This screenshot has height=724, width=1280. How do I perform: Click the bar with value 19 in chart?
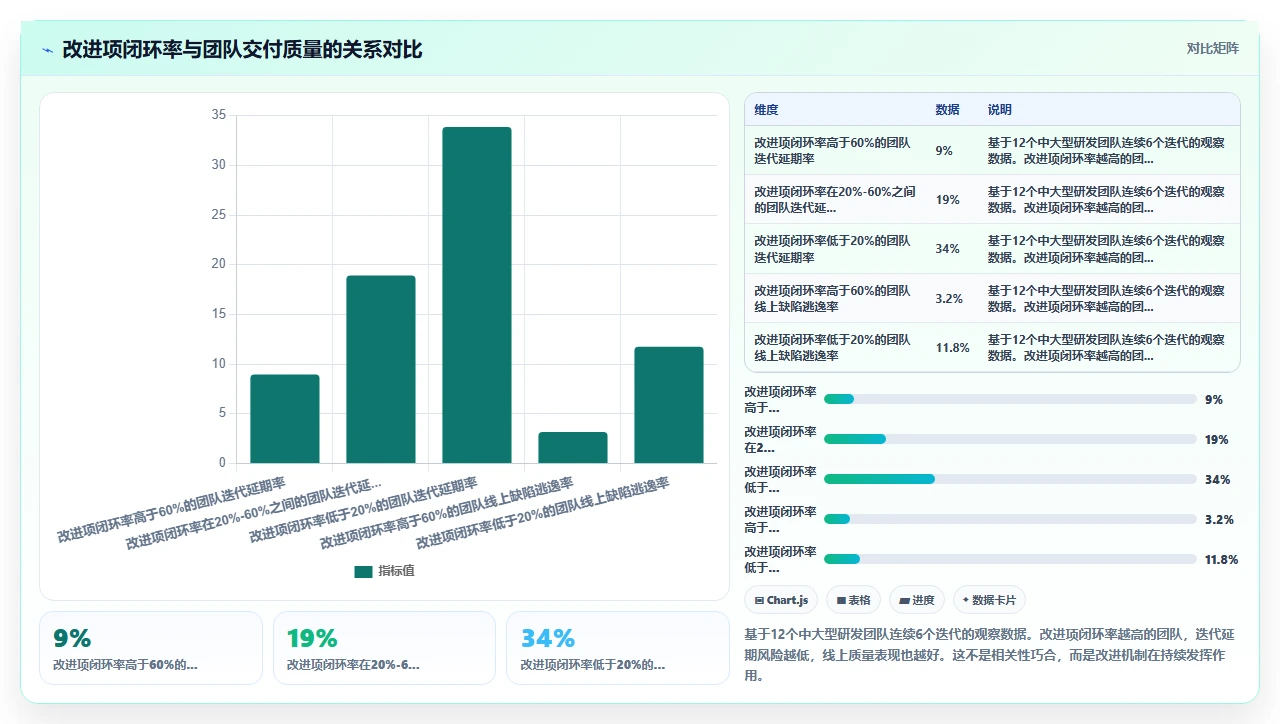(x=381, y=369)
